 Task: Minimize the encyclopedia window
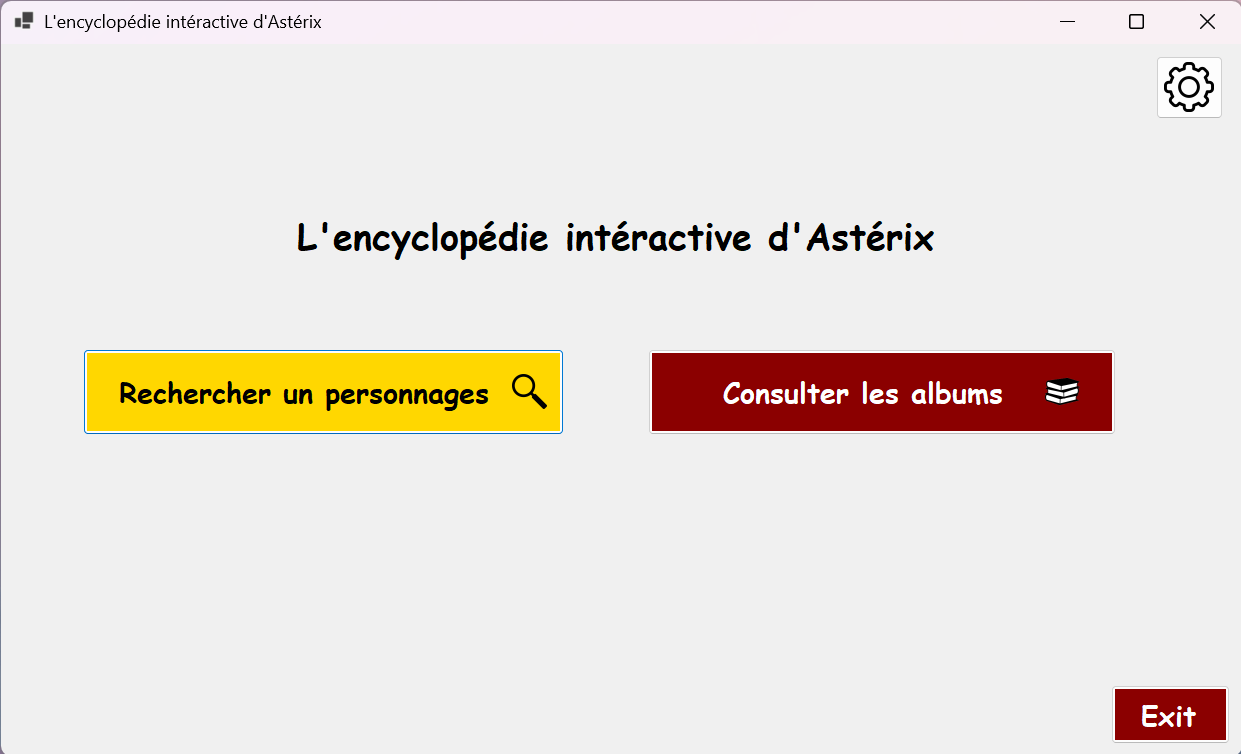(1067, 21)
